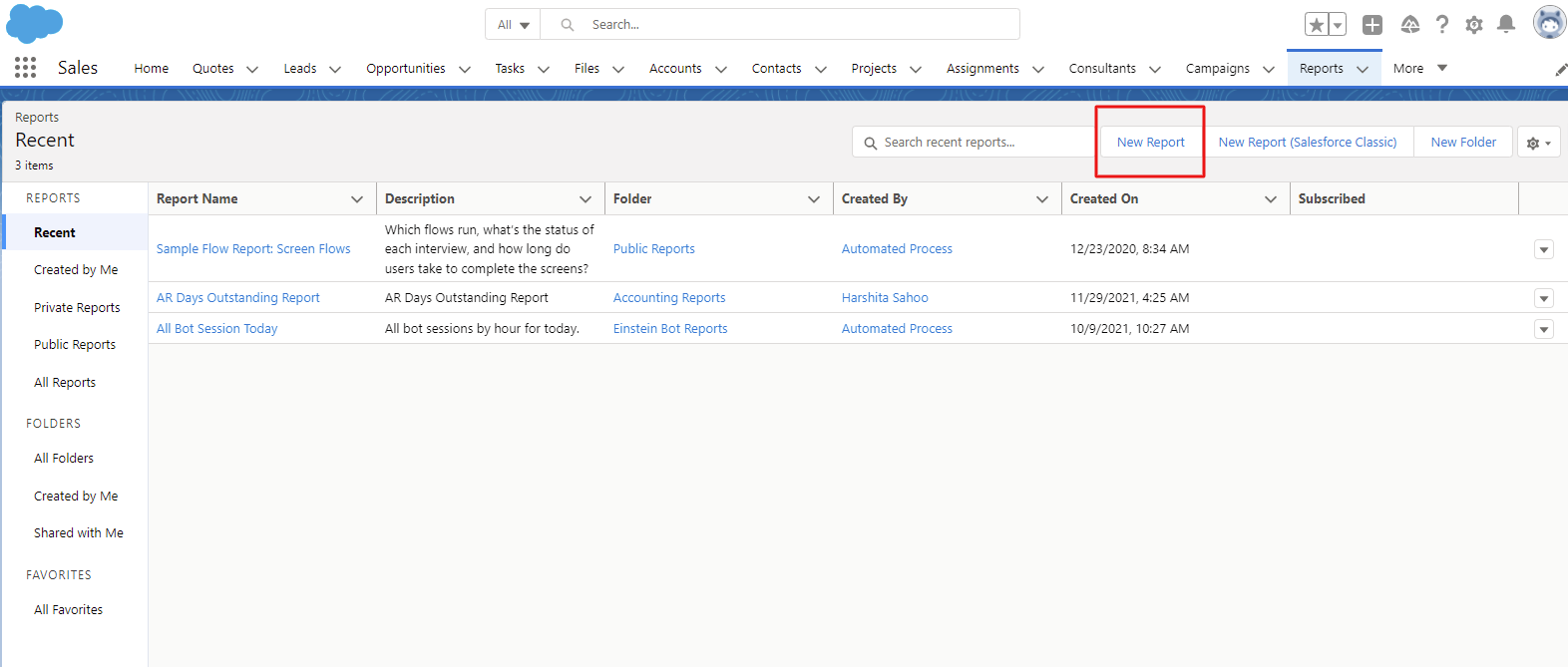Click the New Folder button
1568x667 pixels.
pyautogui.click(x=1463, y=143)
